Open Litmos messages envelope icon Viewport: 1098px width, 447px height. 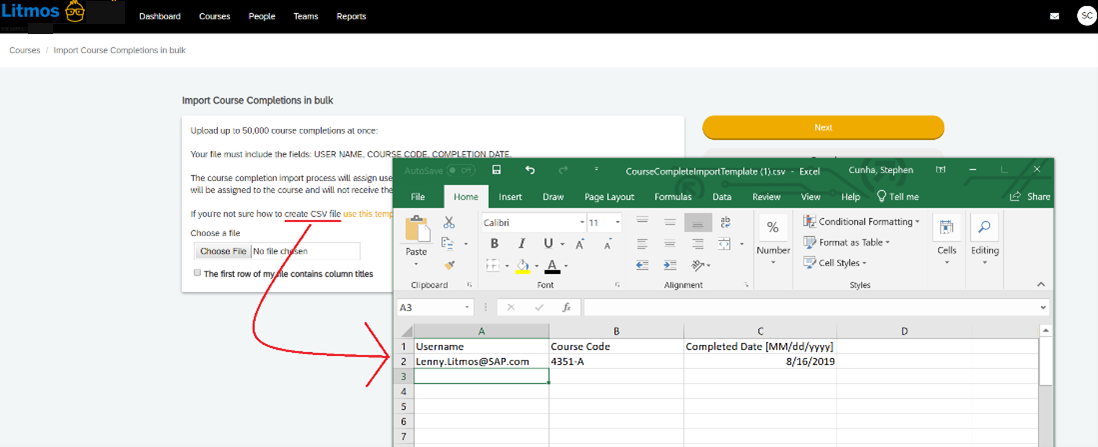tap(1054, 16)
